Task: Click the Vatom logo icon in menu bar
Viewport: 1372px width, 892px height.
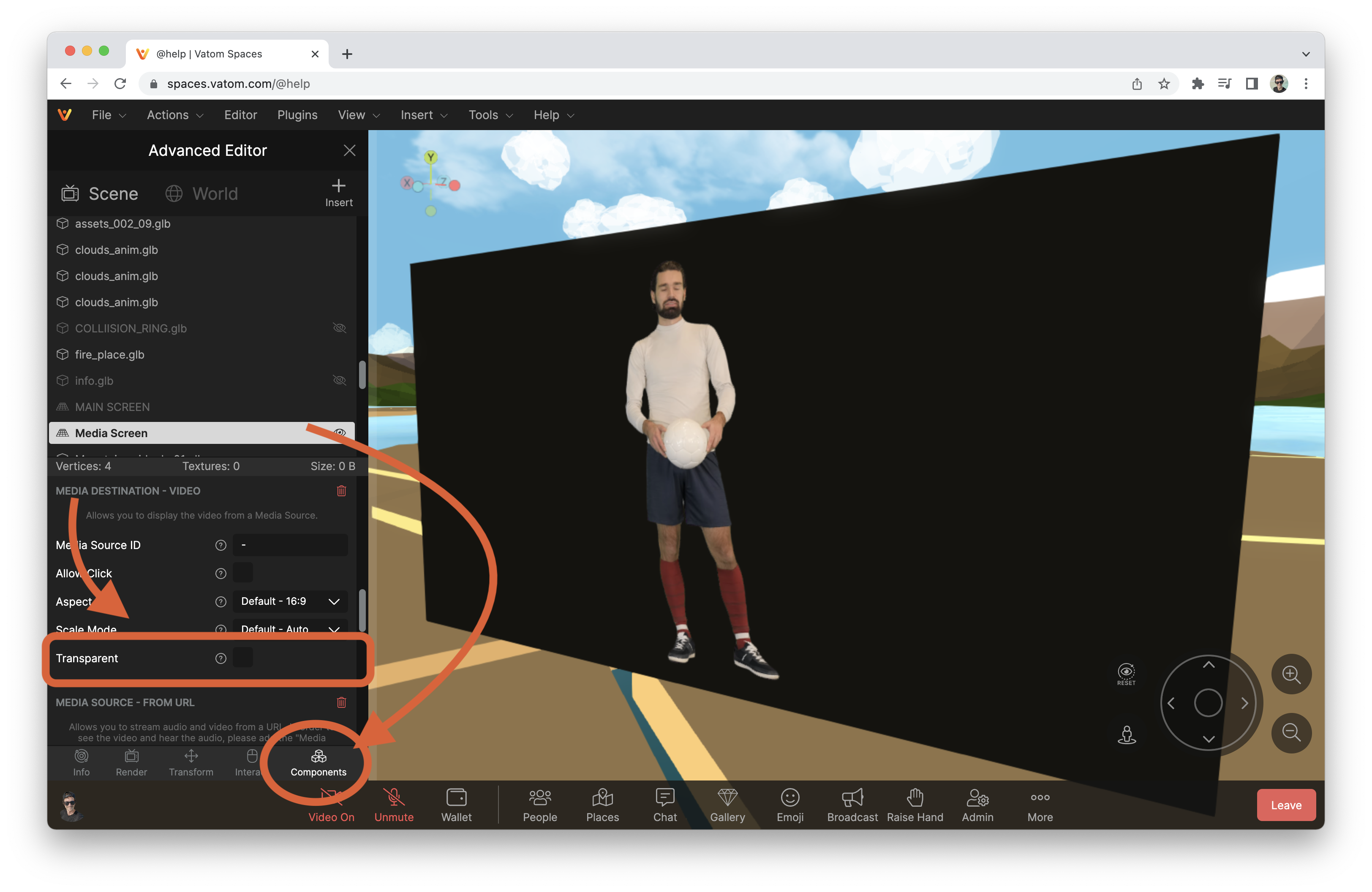Action: [65, 115]
